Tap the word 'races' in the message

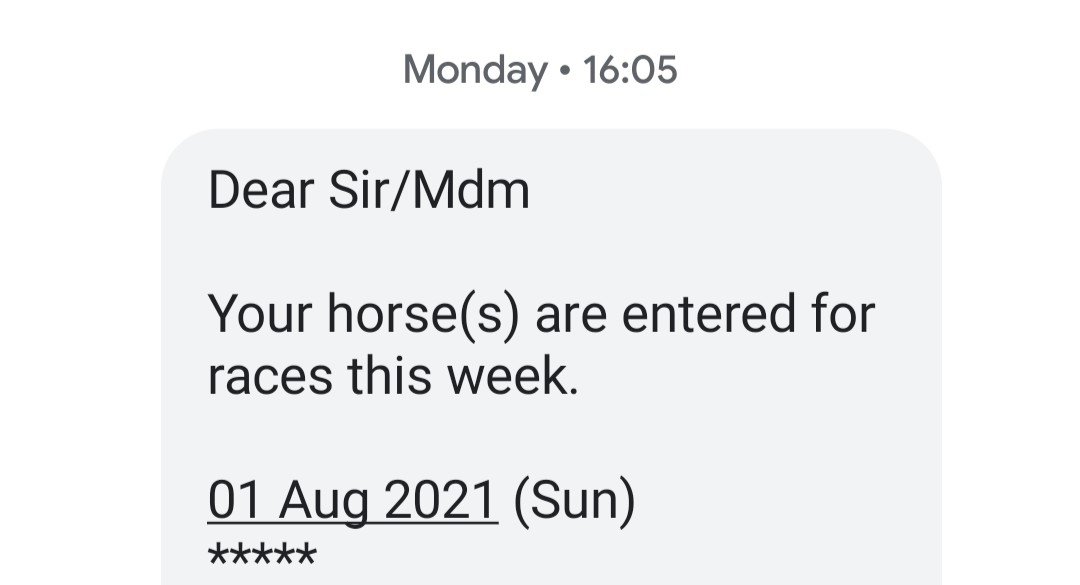pos(270,378)
